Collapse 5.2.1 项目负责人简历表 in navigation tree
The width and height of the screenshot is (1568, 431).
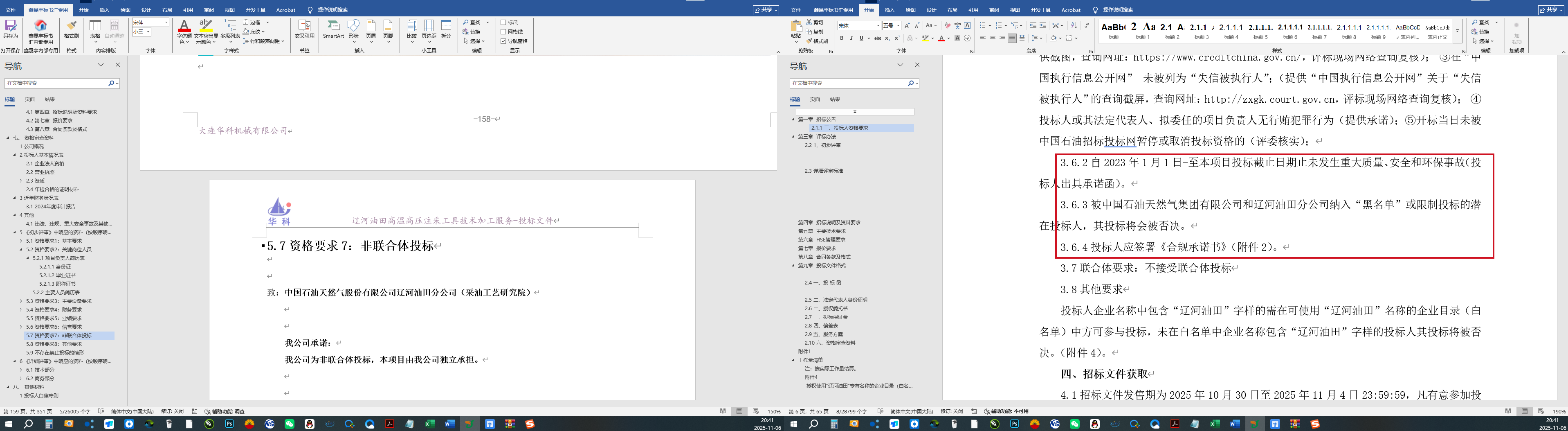27,258
